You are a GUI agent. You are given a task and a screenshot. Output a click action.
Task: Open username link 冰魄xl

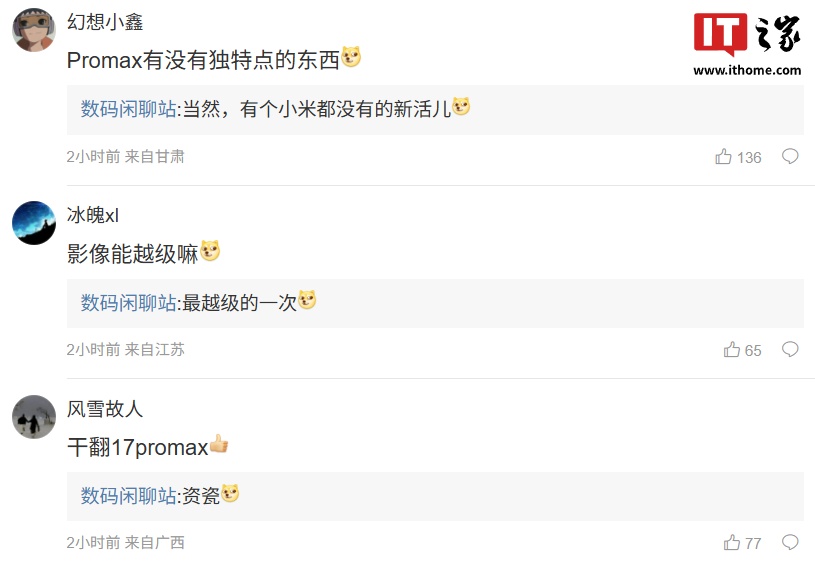pyautogui.click(x=93, y=215)
